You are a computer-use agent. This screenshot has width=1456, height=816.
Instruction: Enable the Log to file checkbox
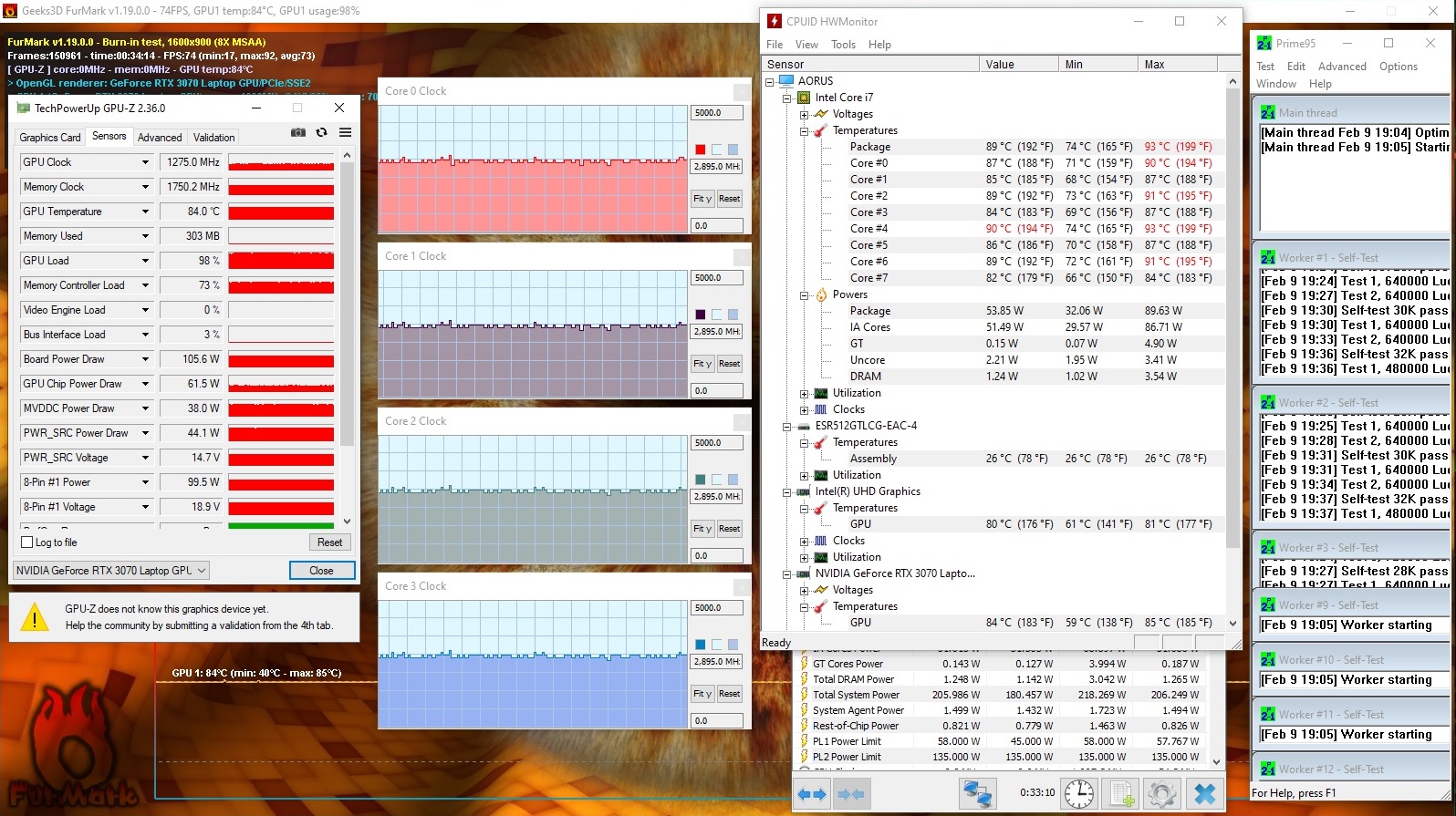click(26, 542)
